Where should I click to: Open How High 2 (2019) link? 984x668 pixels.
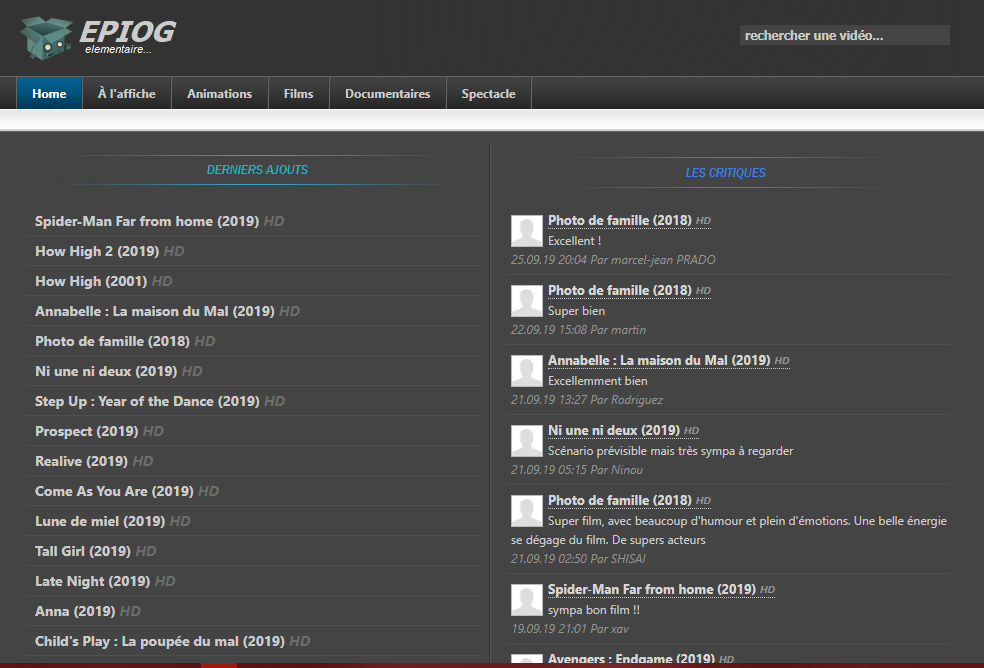click(x=97, y=251)
